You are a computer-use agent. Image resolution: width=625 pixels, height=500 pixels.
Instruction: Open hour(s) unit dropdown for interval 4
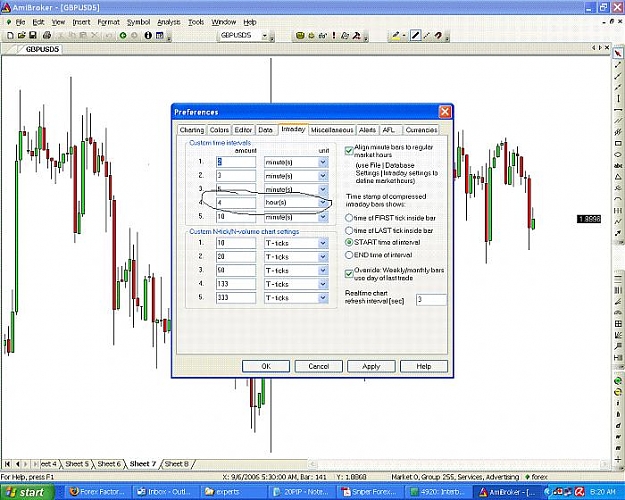[x=323, y=203]
